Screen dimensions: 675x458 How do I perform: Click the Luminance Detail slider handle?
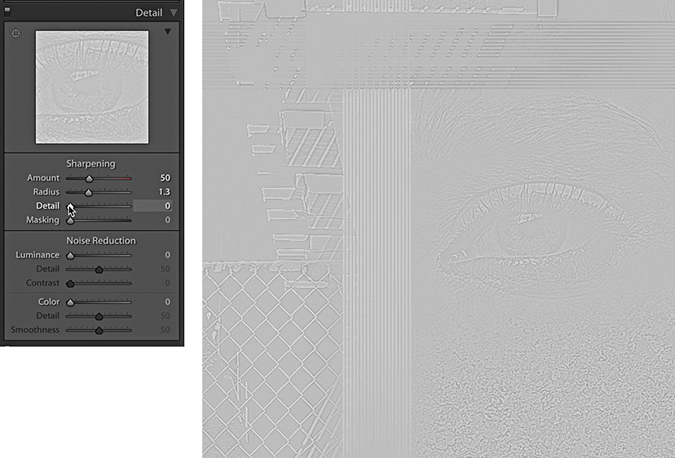(99, 269)
